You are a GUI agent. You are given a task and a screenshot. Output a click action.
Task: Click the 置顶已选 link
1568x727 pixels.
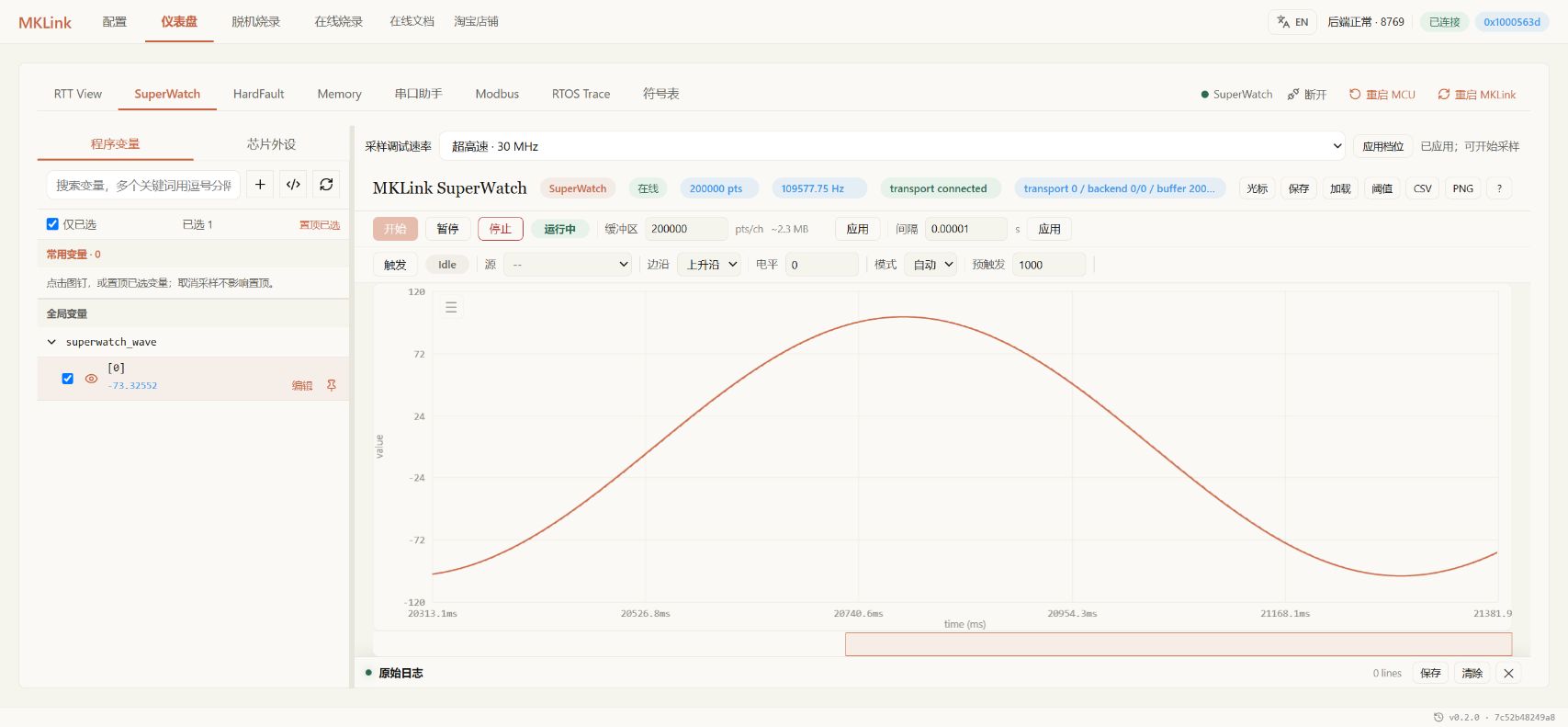coord(320,225)
